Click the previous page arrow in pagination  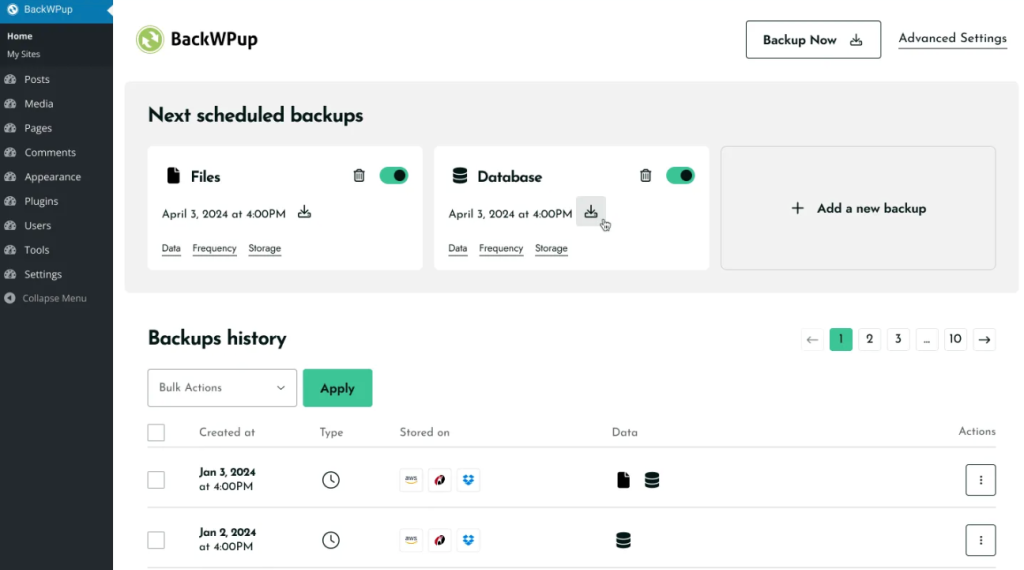[x=812, y=339]
